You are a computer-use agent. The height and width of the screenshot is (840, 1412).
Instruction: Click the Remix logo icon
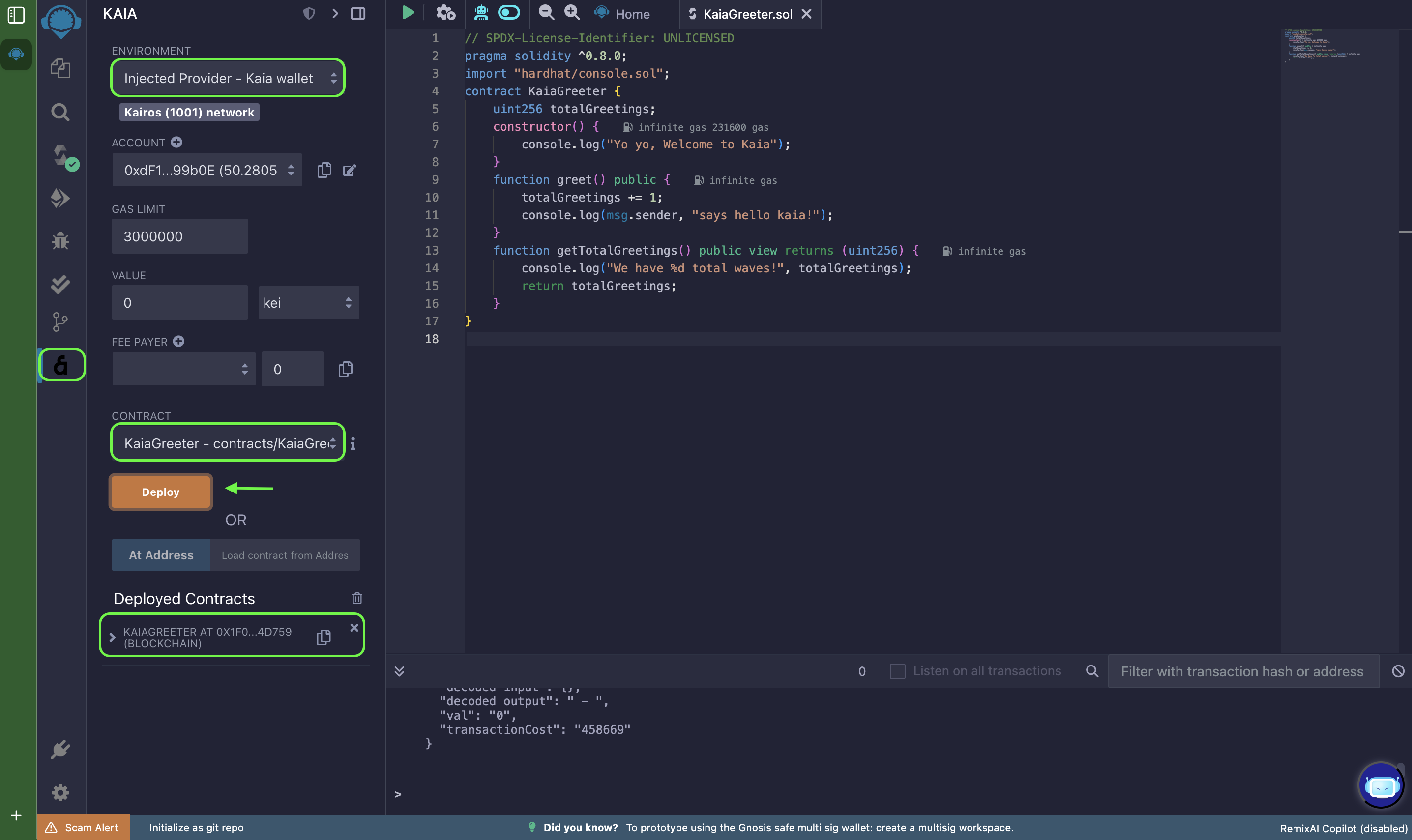click(x=61, y=21)
